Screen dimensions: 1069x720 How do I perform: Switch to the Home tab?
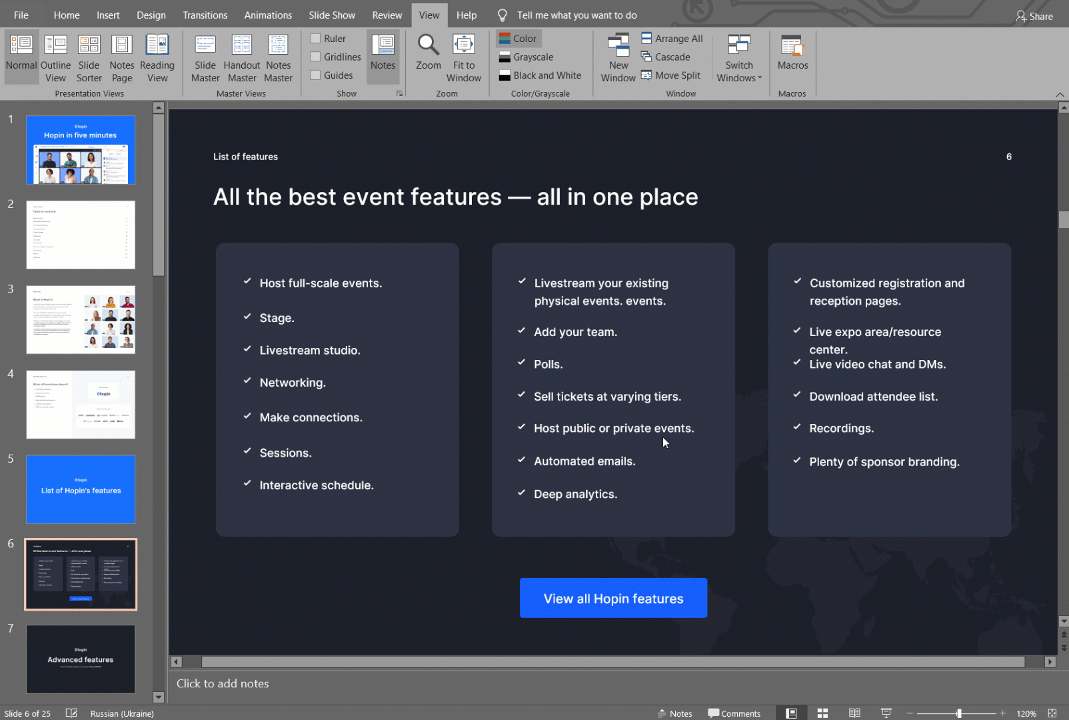(67, 15)
